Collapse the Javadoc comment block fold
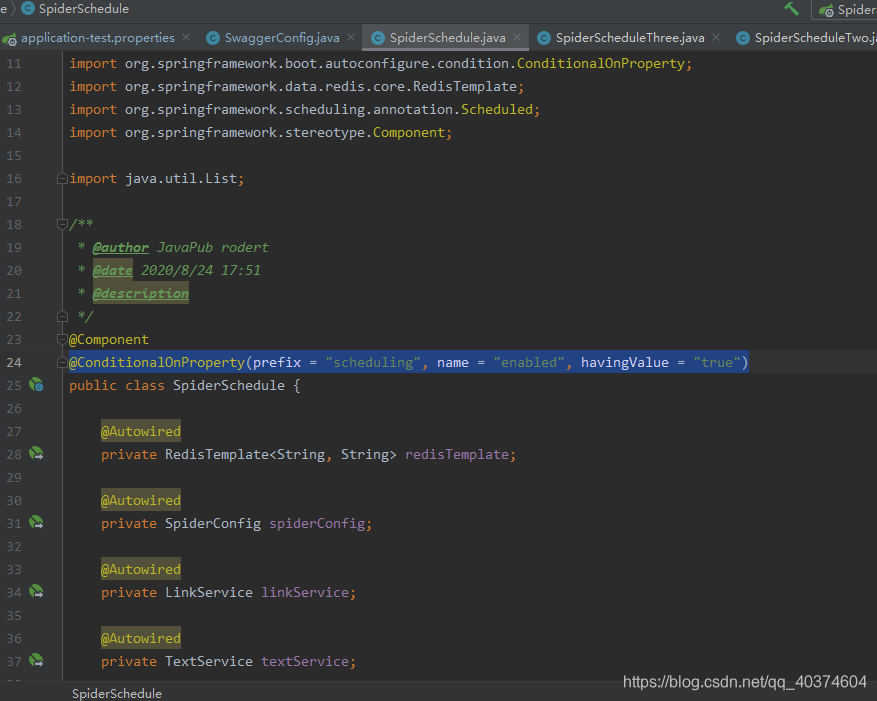 [61, 223]
